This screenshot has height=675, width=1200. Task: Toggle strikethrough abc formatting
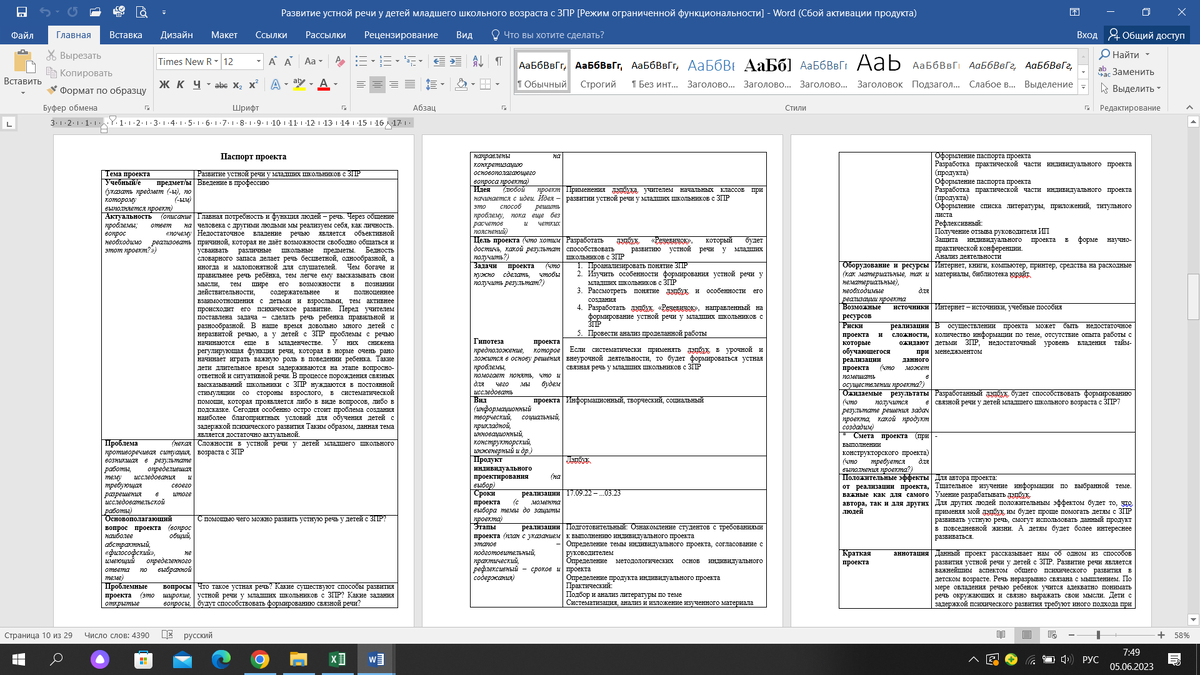tap(223, 84)
